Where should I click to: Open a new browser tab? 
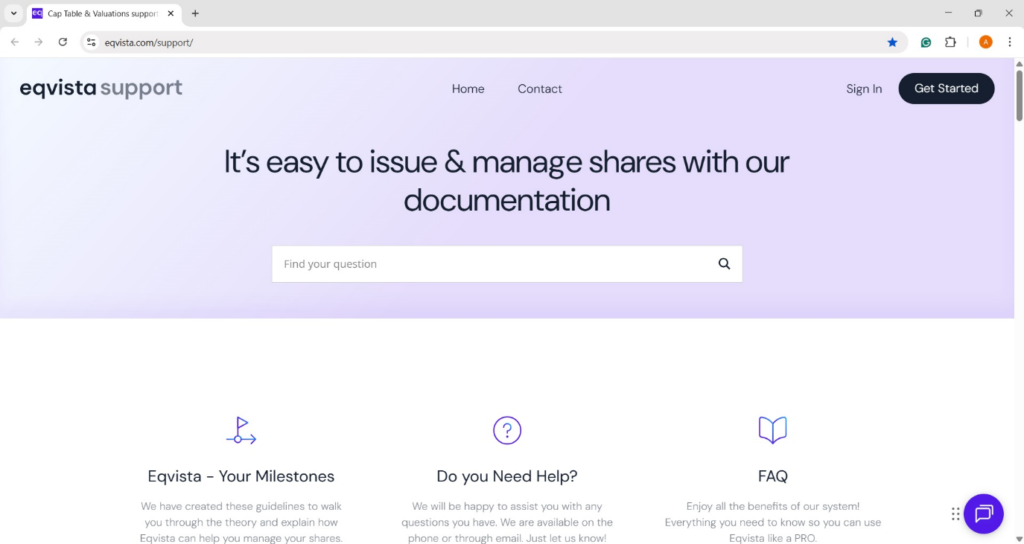click(195, 13)
